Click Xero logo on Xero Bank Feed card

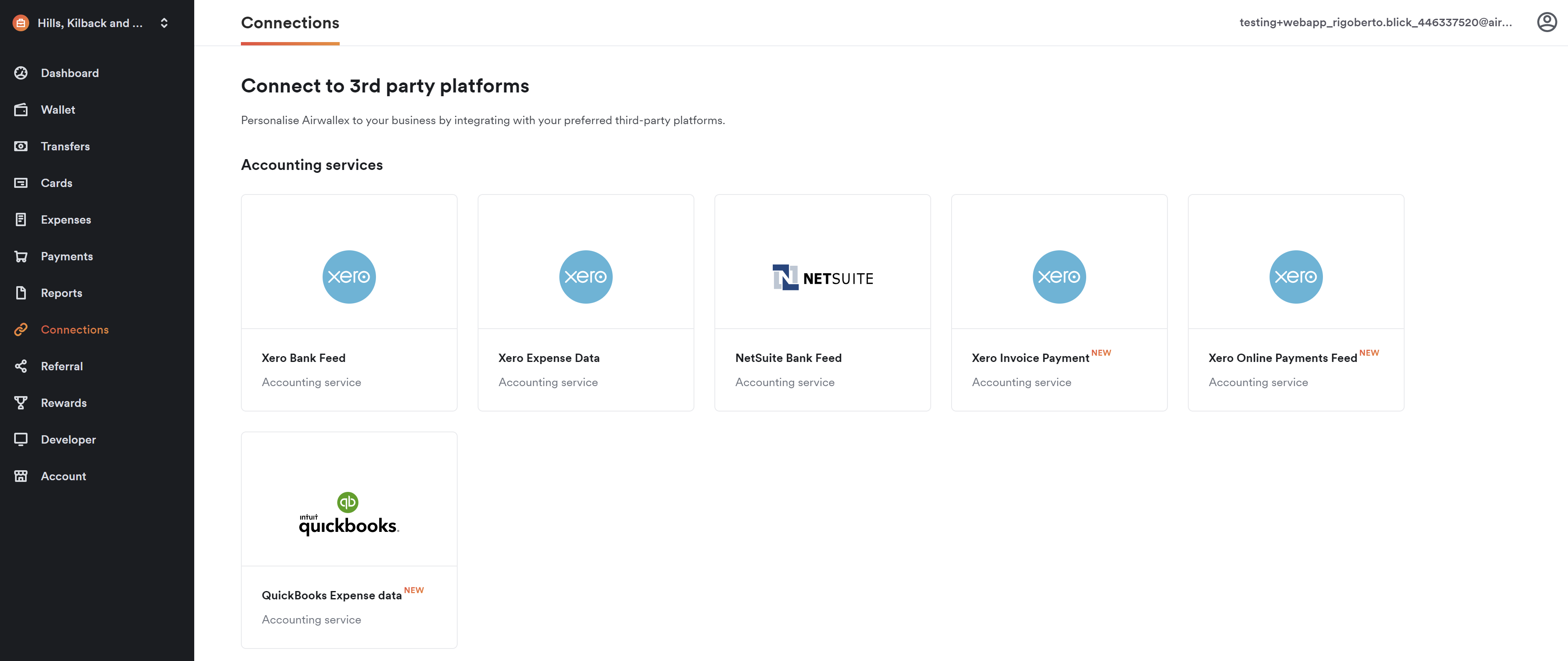pyautogui.click(x=349, y=277)
